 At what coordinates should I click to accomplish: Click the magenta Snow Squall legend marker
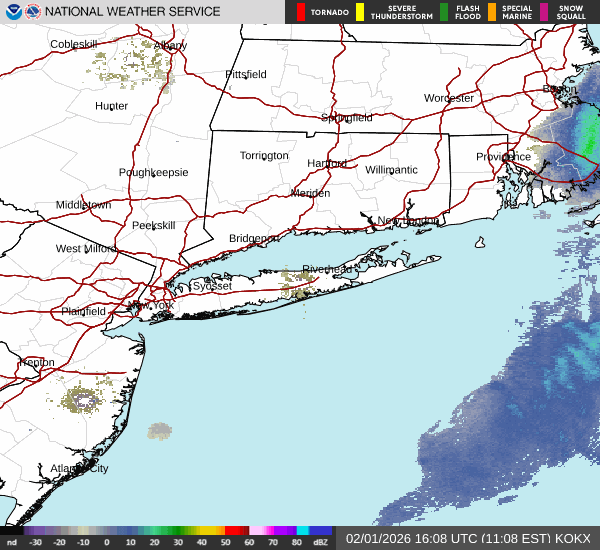[545, 12]
